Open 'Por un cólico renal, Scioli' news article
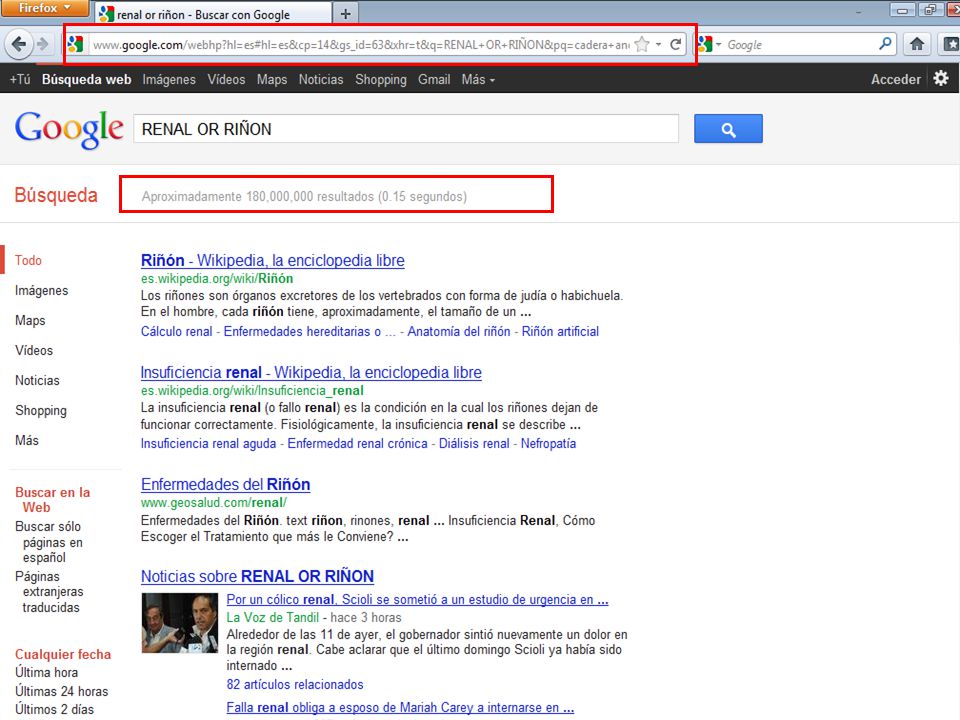 click(418, 599)
